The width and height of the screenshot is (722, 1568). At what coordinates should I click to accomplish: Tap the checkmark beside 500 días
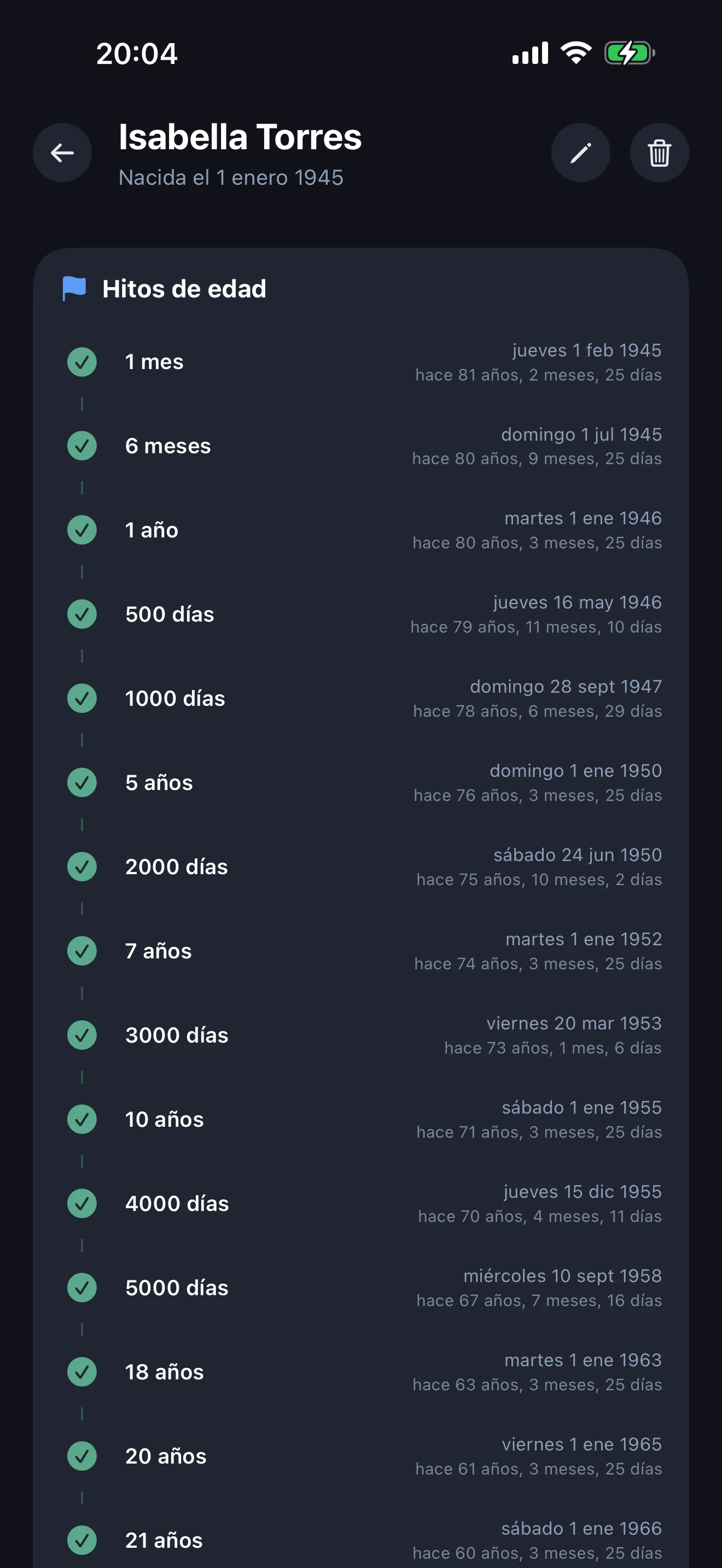coord(82,614)
